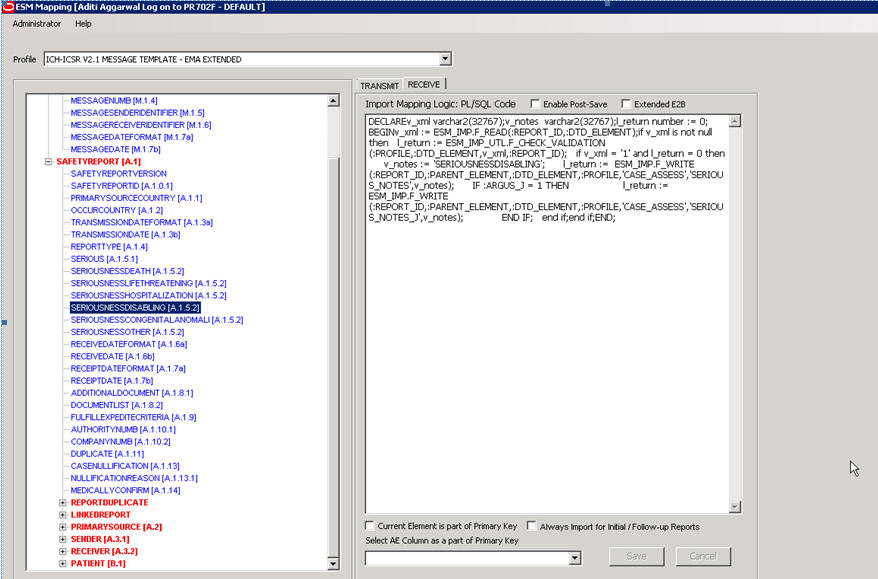Expand the REPORTDUPLICATE node
Viewport: 878px width, 579px height.
(x=63, y=502)
